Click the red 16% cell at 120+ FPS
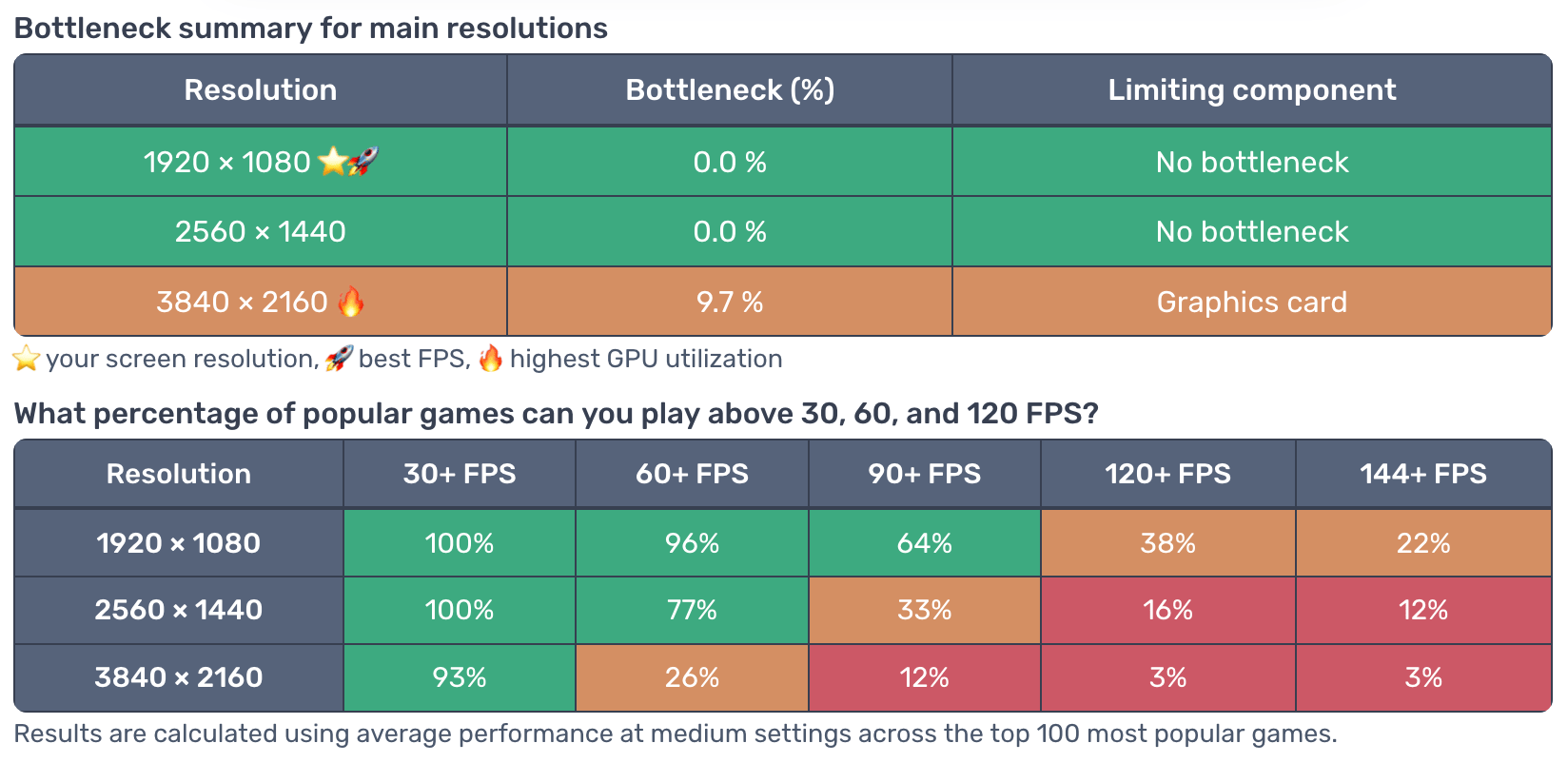1568x763 pixels. click(x=1167, y=610)
